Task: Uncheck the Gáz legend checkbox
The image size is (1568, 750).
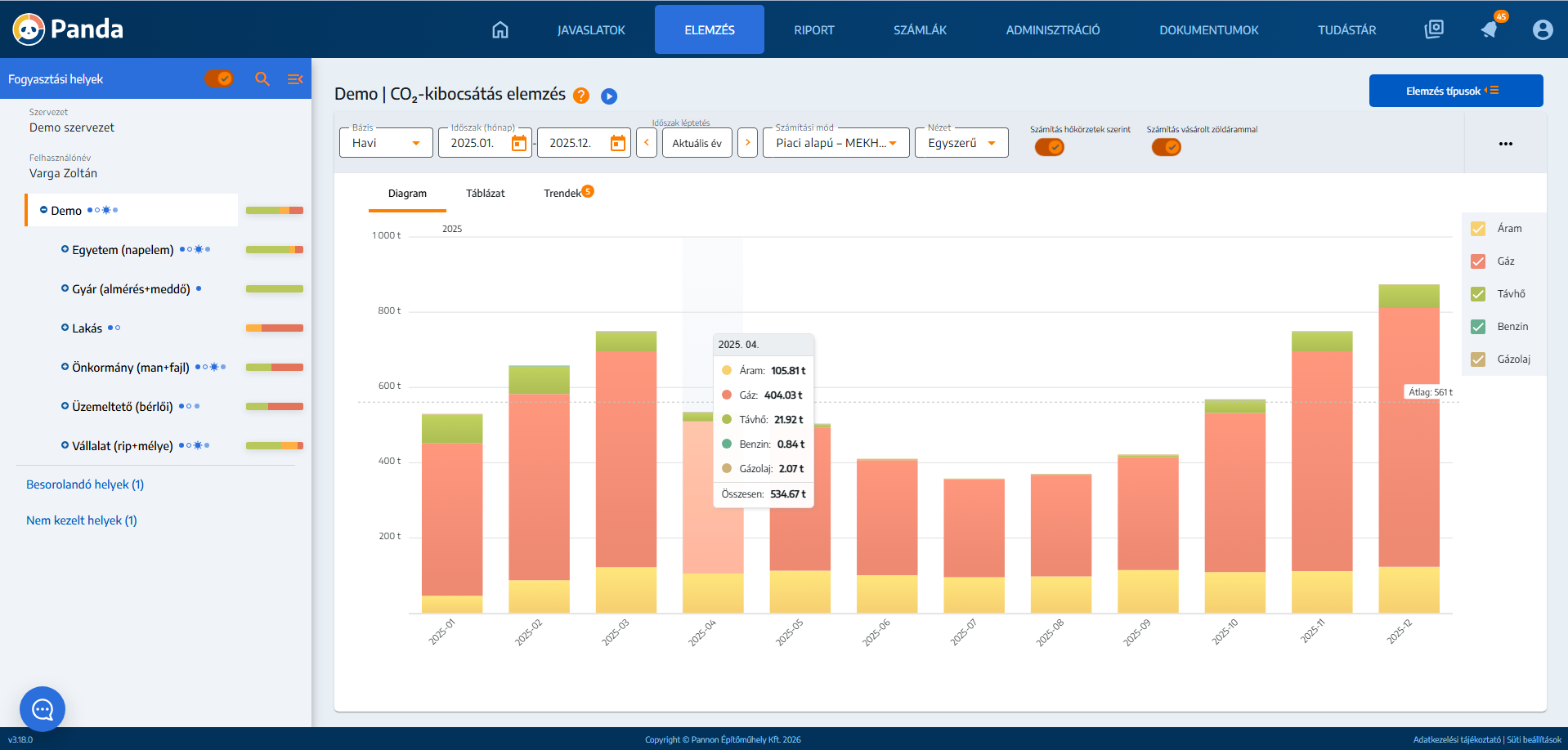Action: (x=1478, y=261)
